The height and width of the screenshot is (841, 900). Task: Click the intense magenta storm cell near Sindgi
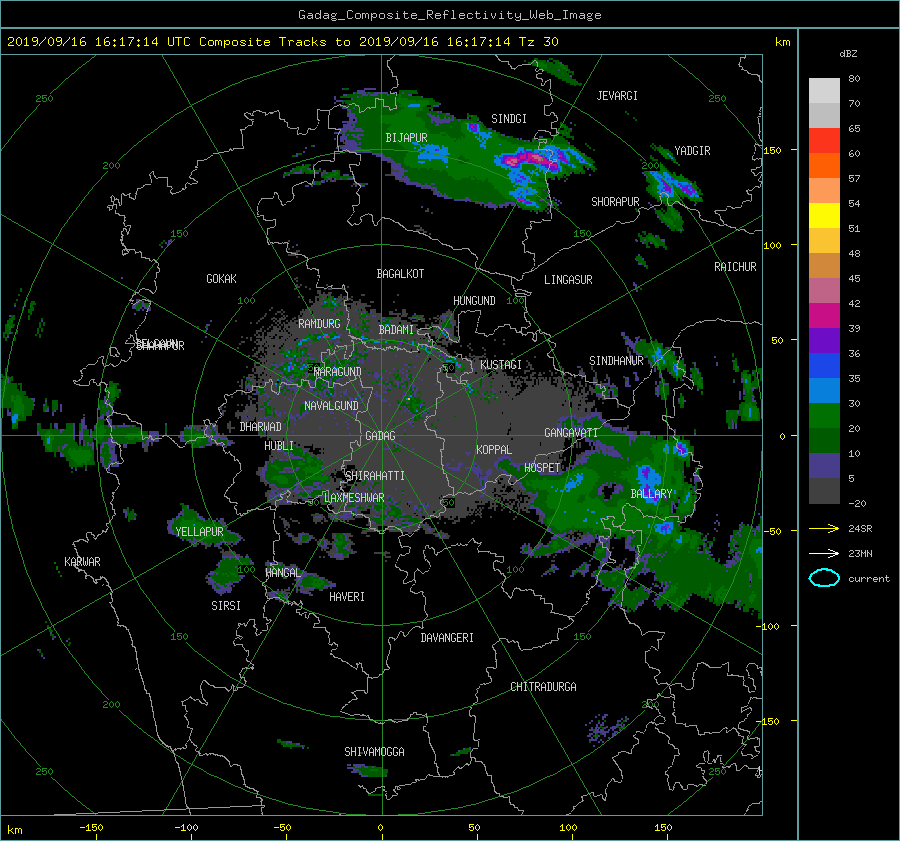pyautogui.click(x=529, y=157)
